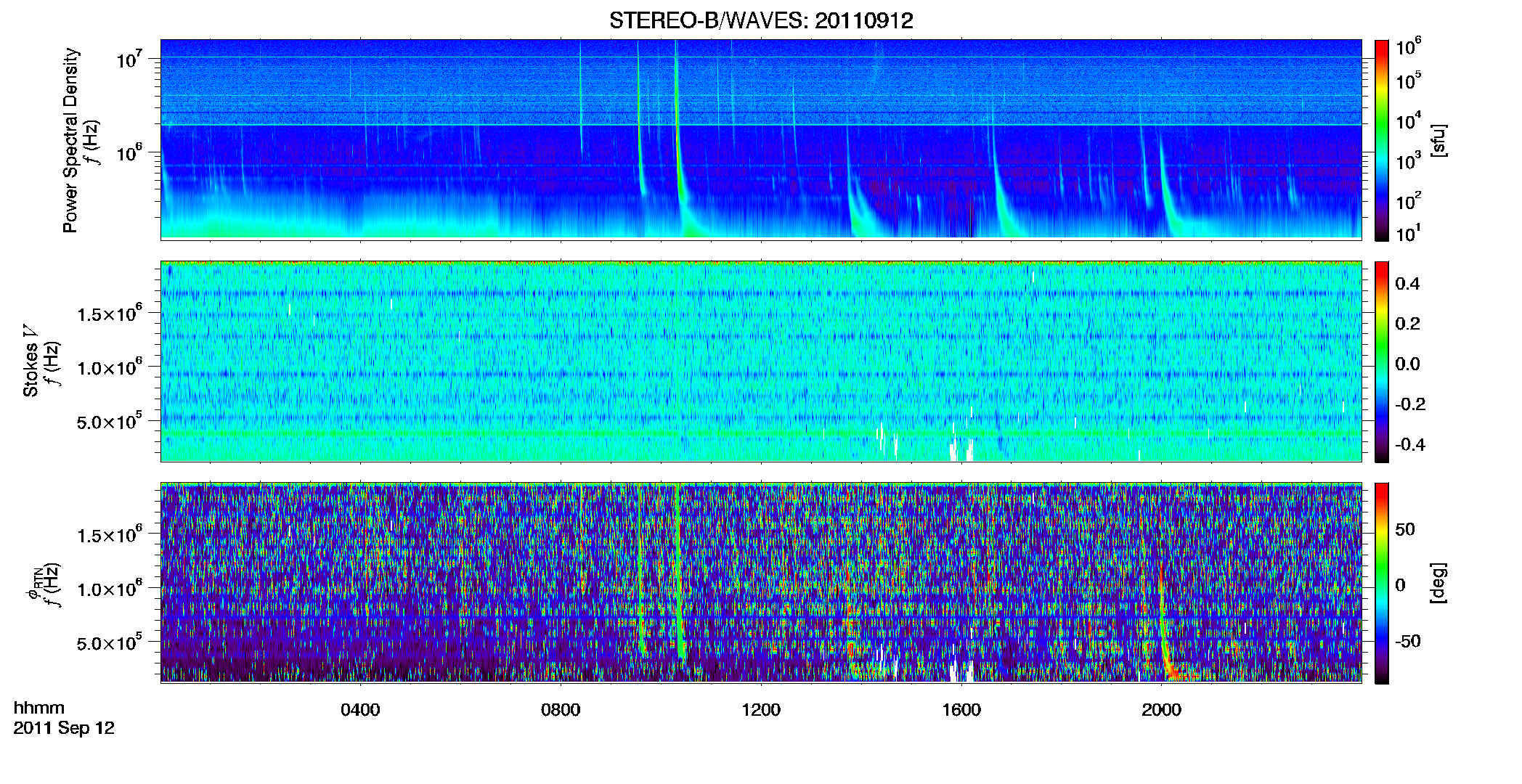Screen dimensions: 1522x784
Task: Click the Stokes V color bar
Action: 1382,362
